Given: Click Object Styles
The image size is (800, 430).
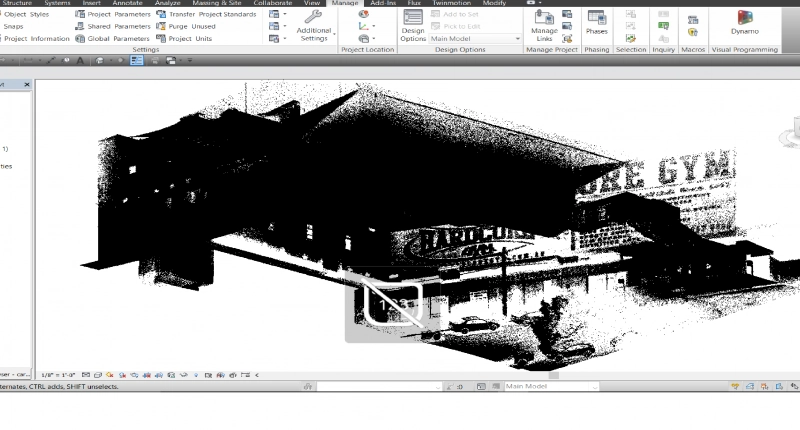Looking at the screenshot, I should tap(26, 14).
